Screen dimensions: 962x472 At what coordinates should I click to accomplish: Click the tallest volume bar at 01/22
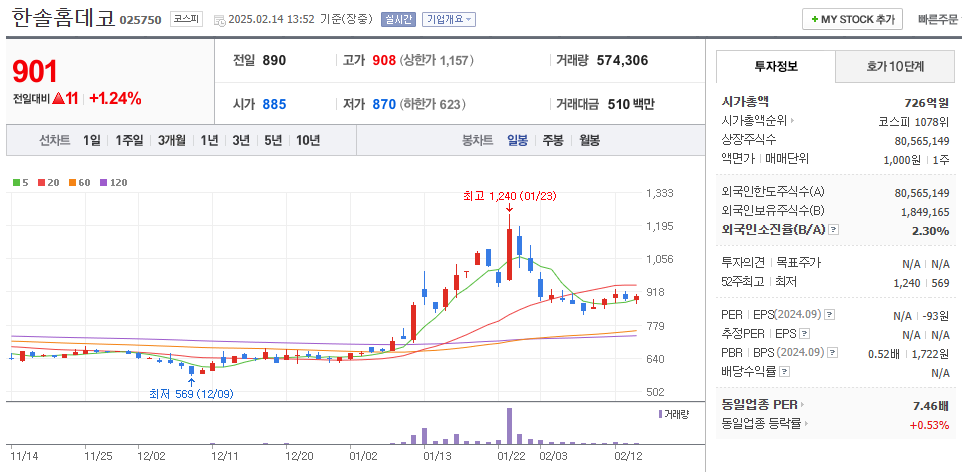[509, 426]
